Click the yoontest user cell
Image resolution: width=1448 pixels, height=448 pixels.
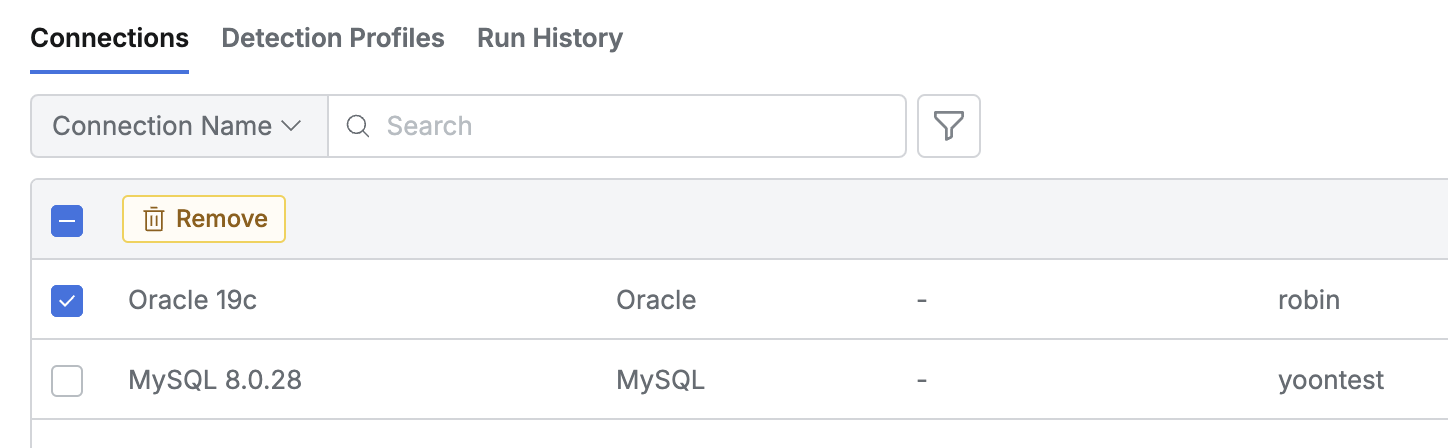coord(1331,381)
